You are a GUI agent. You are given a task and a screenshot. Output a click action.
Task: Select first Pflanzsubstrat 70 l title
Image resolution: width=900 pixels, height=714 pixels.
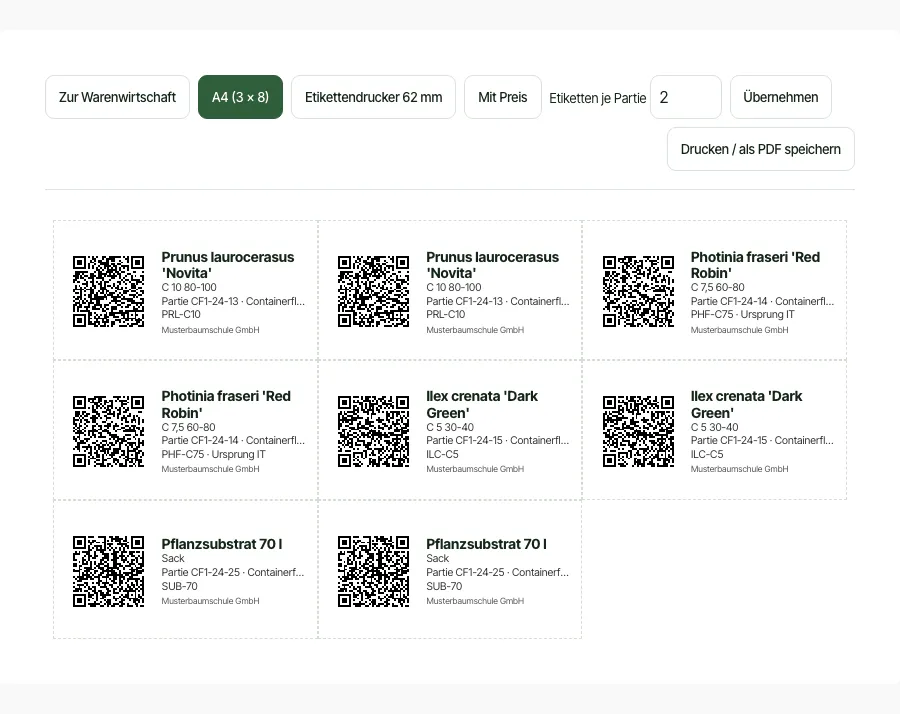[222, 544]
